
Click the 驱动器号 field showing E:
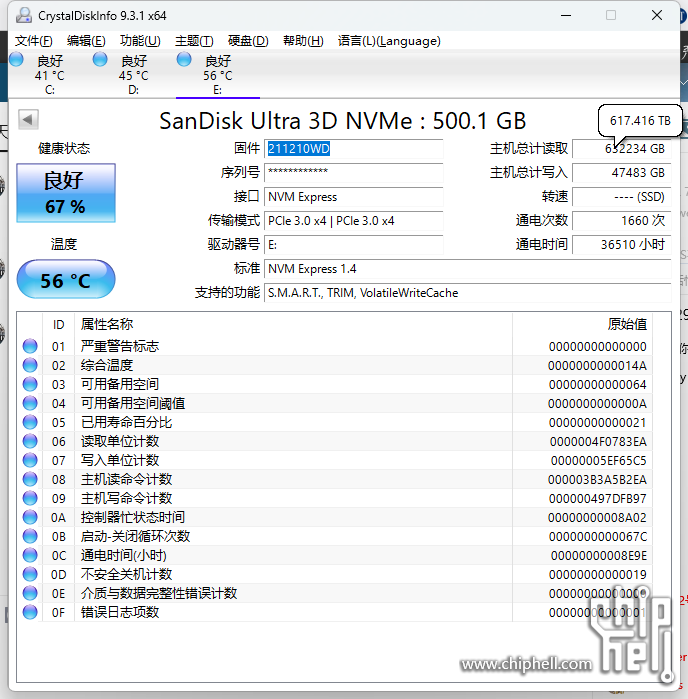354,245
